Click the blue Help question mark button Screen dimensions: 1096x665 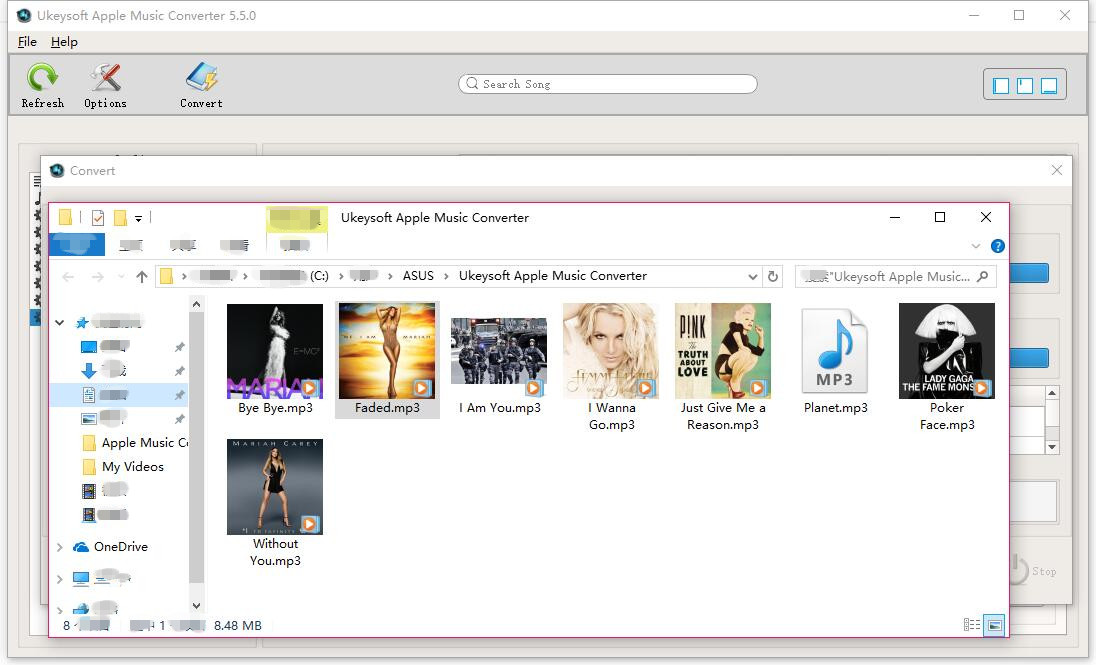[x=998, y=246]
